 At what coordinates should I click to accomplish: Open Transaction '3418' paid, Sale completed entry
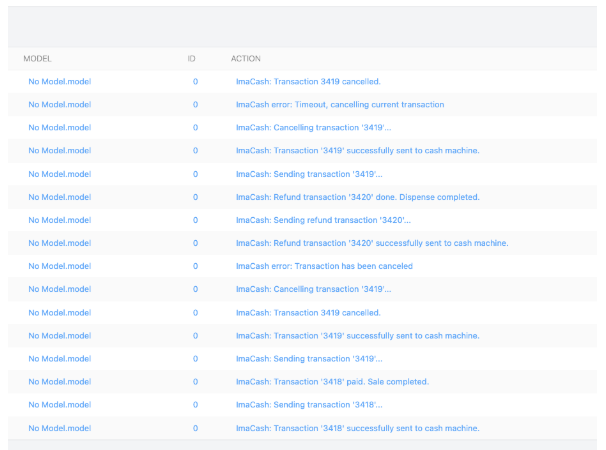point(332,382)
